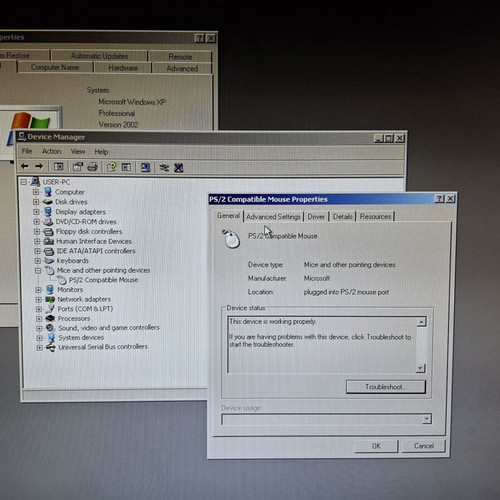
Task: Expand Universal Serial Bus controllers node
Action: point(39,347)
